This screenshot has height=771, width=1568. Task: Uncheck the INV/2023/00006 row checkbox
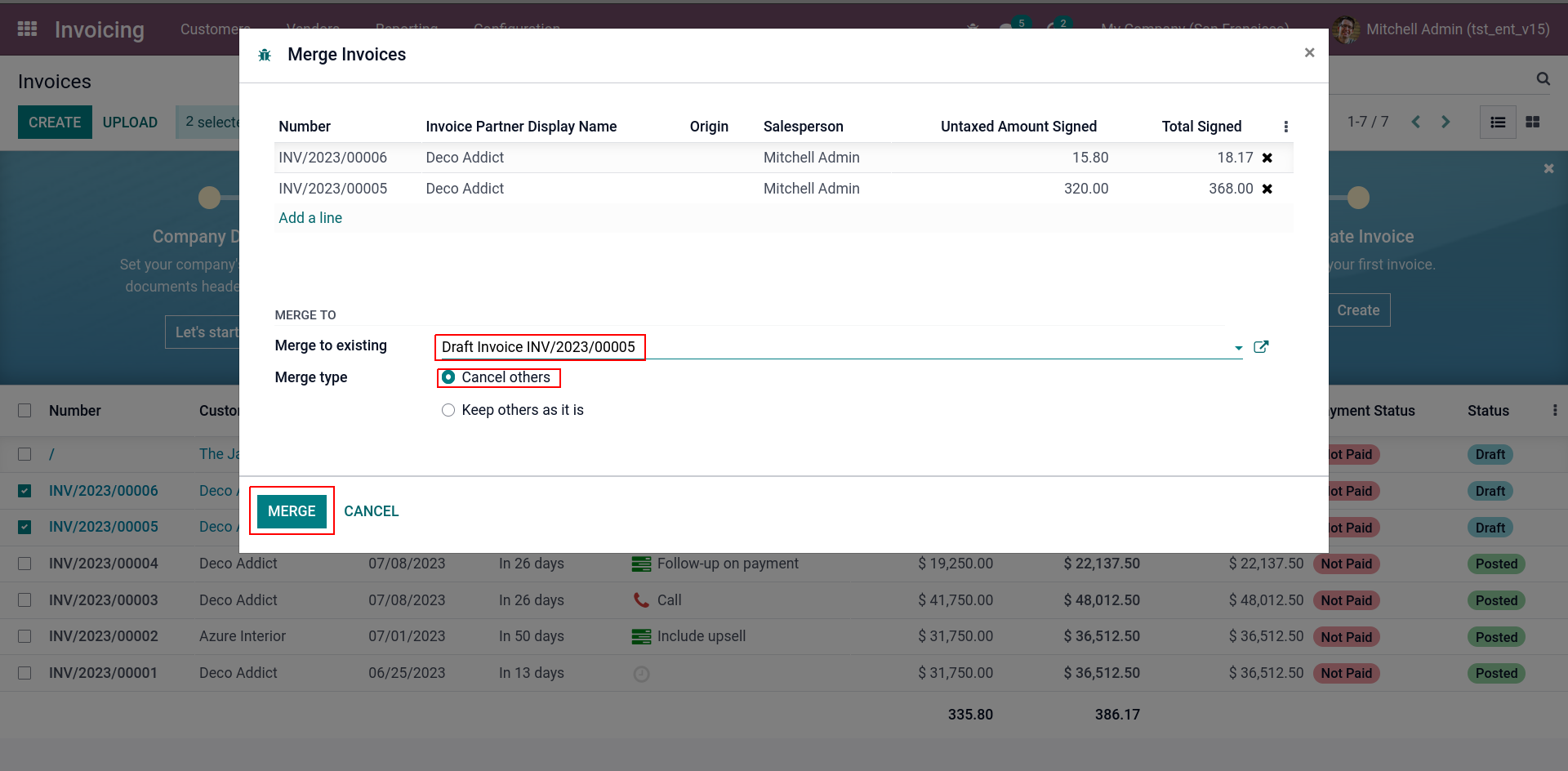(24, 491)
